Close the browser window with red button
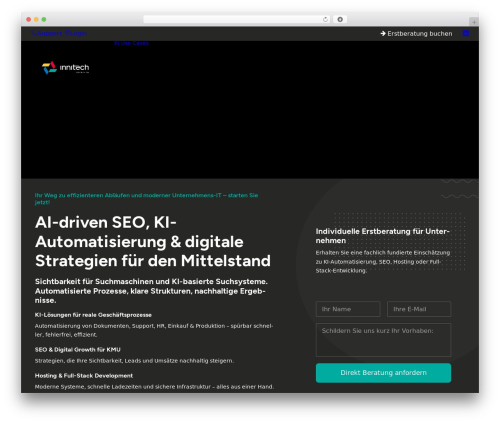 [29, 19]
